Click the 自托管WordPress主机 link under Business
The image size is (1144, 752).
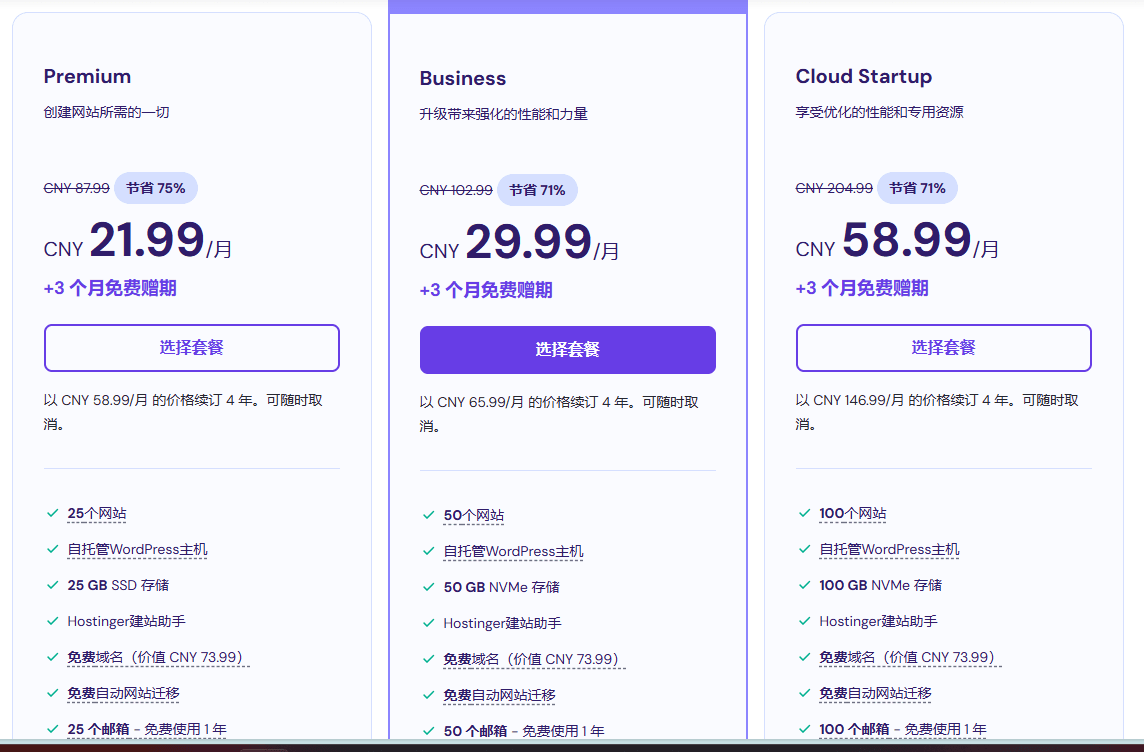(x=513, y=552)
